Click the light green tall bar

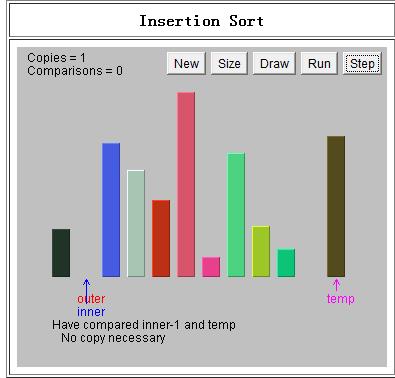click(236, 215)
